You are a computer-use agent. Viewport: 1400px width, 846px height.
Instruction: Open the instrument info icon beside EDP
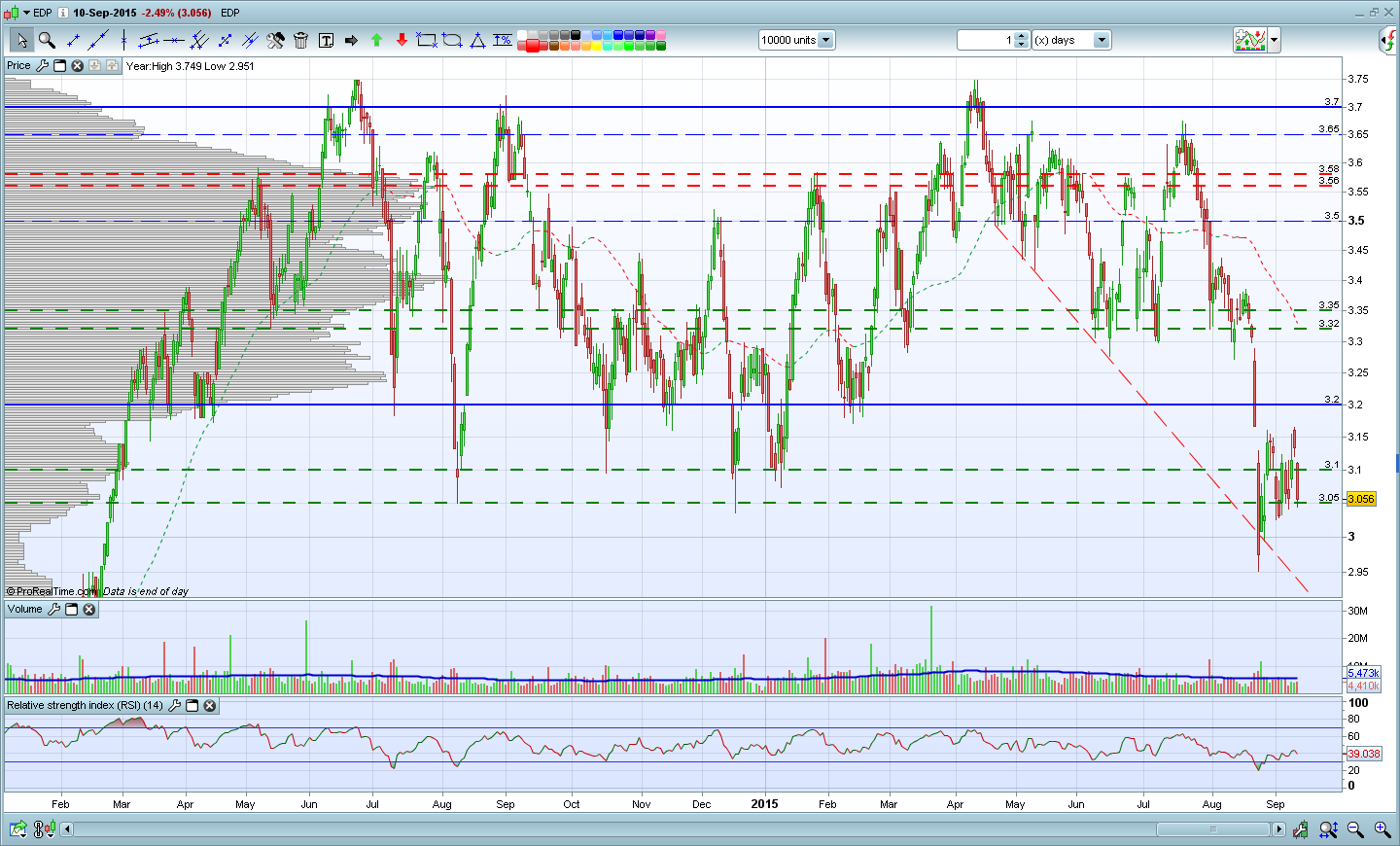click(x=63, y=13)
